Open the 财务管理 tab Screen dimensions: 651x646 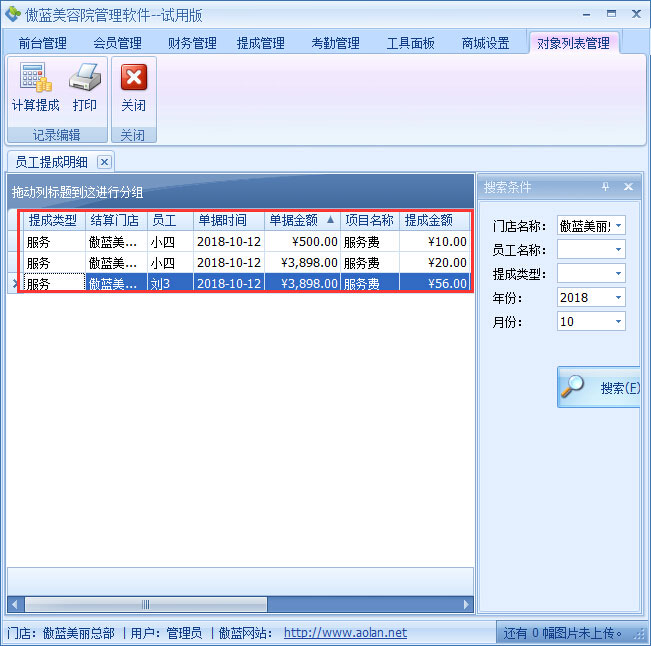pyautogui.click(x=192, y=43)
